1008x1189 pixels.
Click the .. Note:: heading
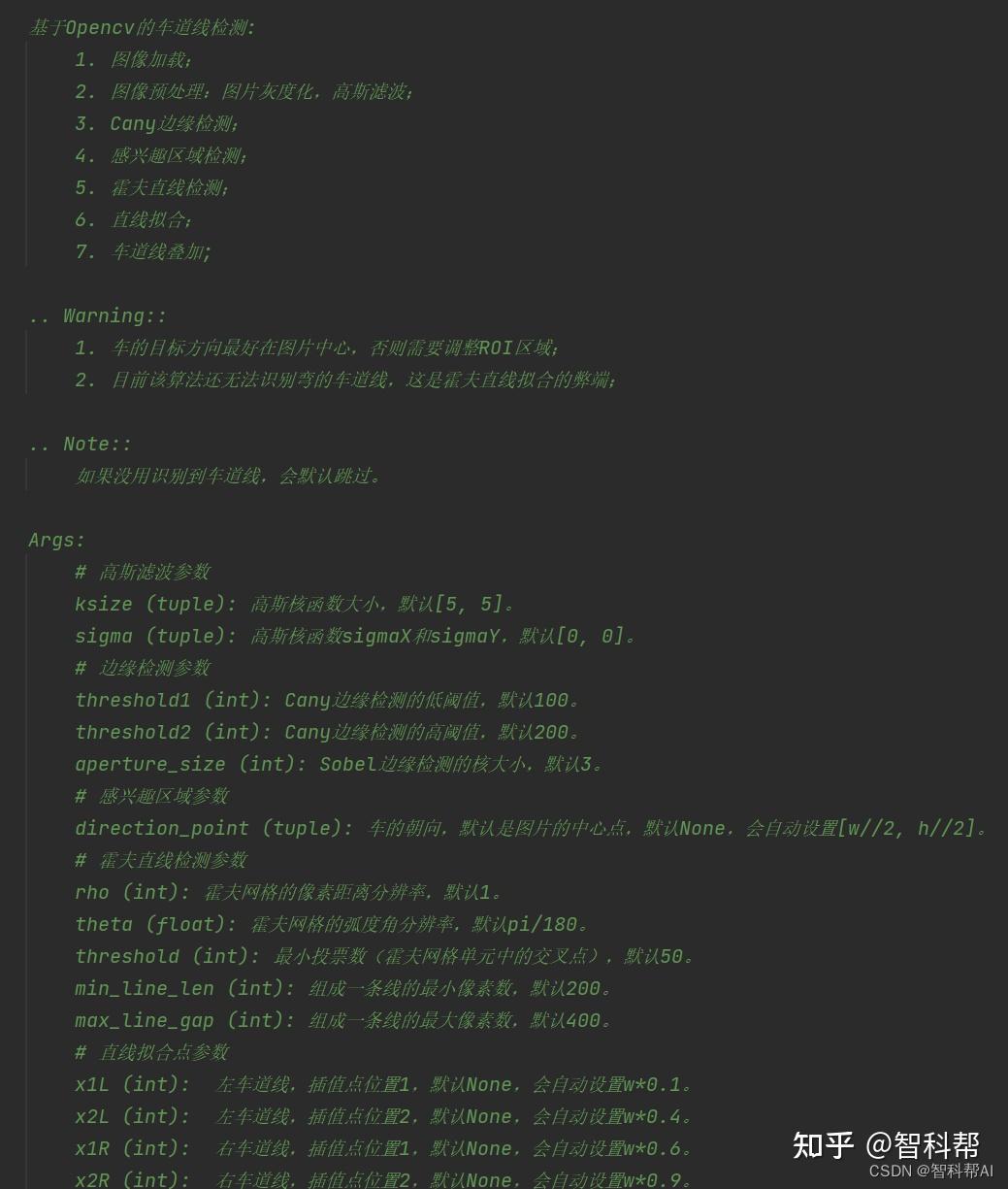(x=81, y=444)
